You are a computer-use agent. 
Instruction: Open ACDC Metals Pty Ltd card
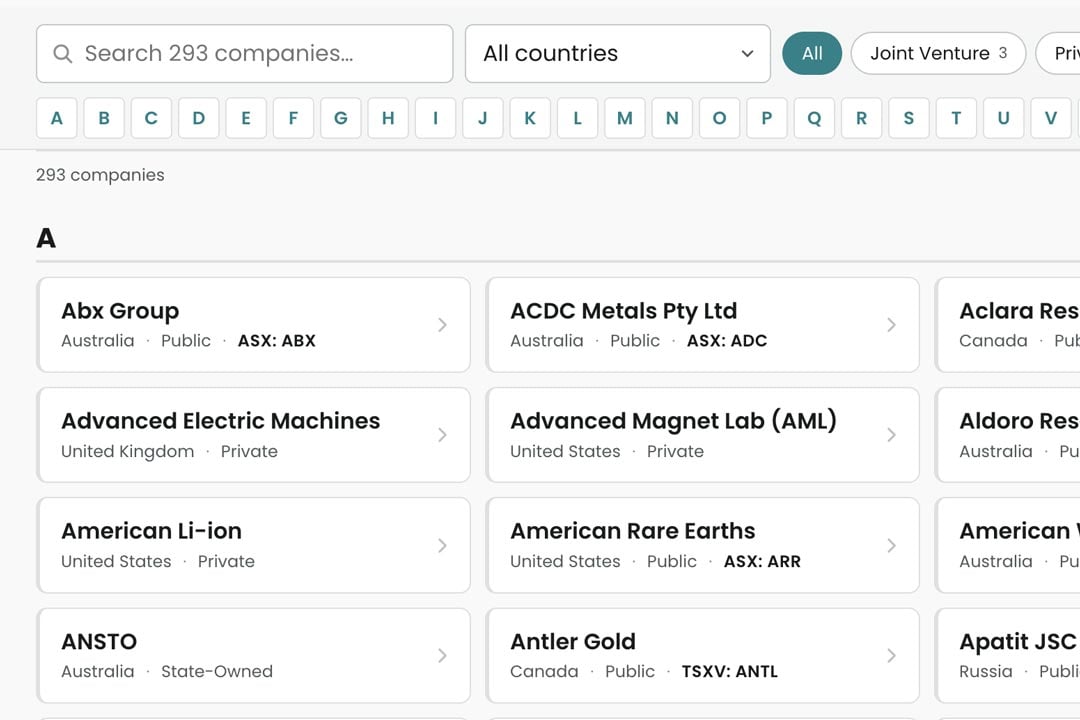(x=703, y=325)
